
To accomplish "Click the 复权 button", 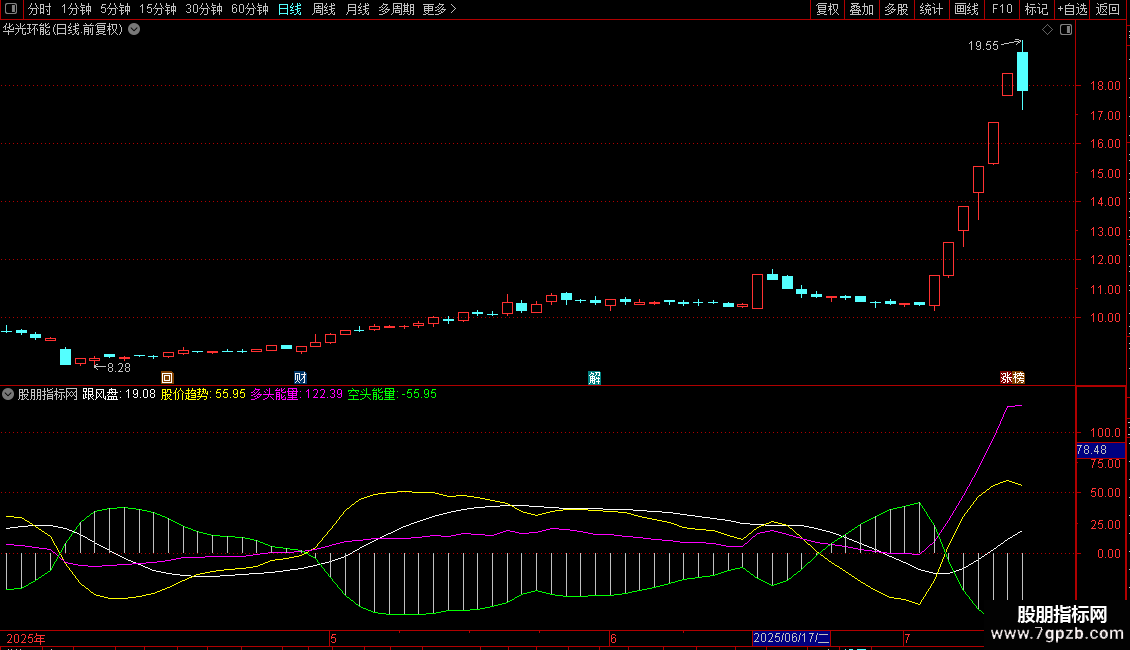I will pyautogui.click(x=827, y=9).
